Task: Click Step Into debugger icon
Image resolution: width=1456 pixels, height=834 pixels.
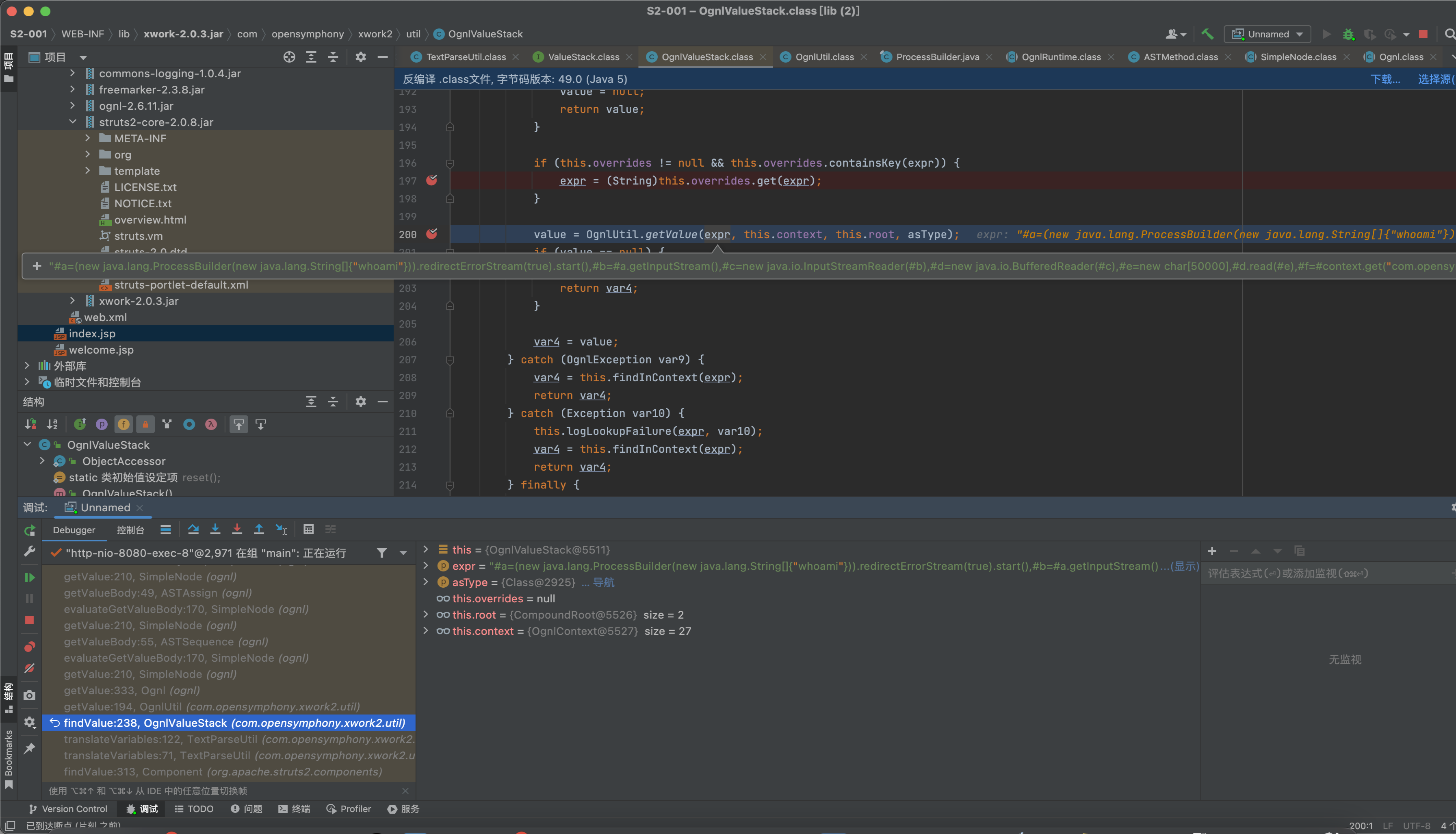Action: [x=215, y=529]
